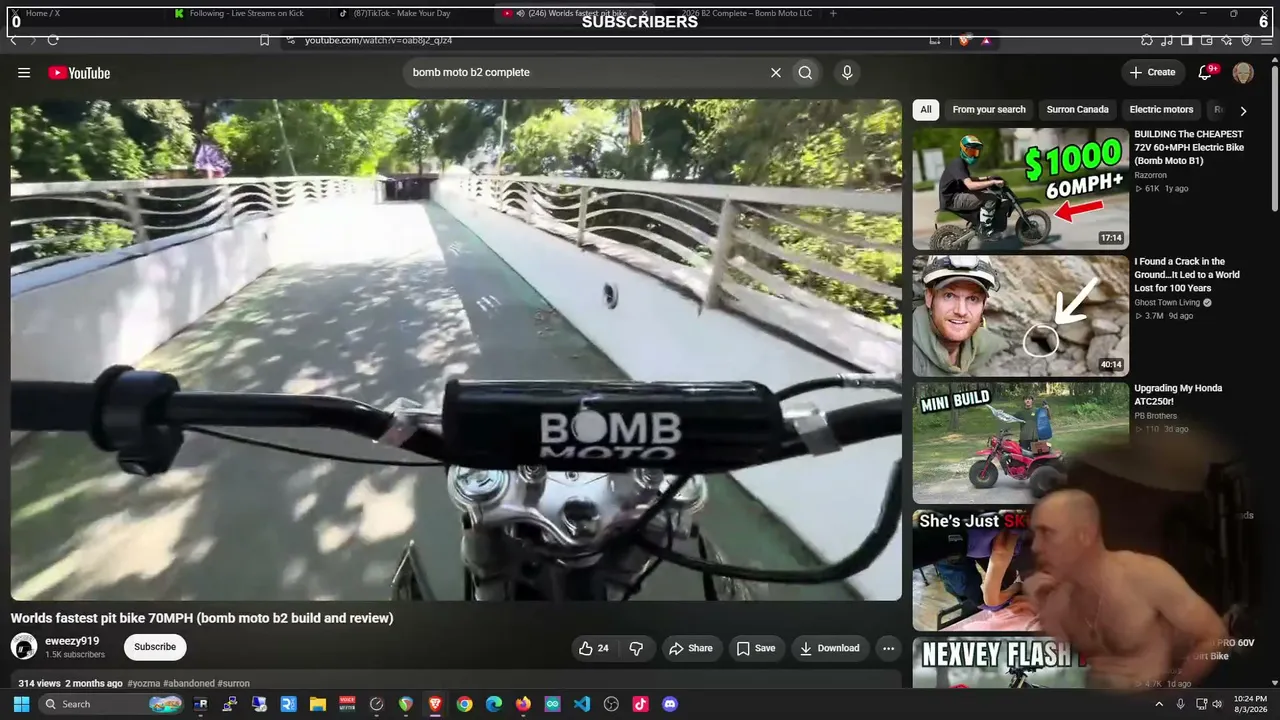Open the account avatar menu
1280x720 pixels.
(1243, 72)
